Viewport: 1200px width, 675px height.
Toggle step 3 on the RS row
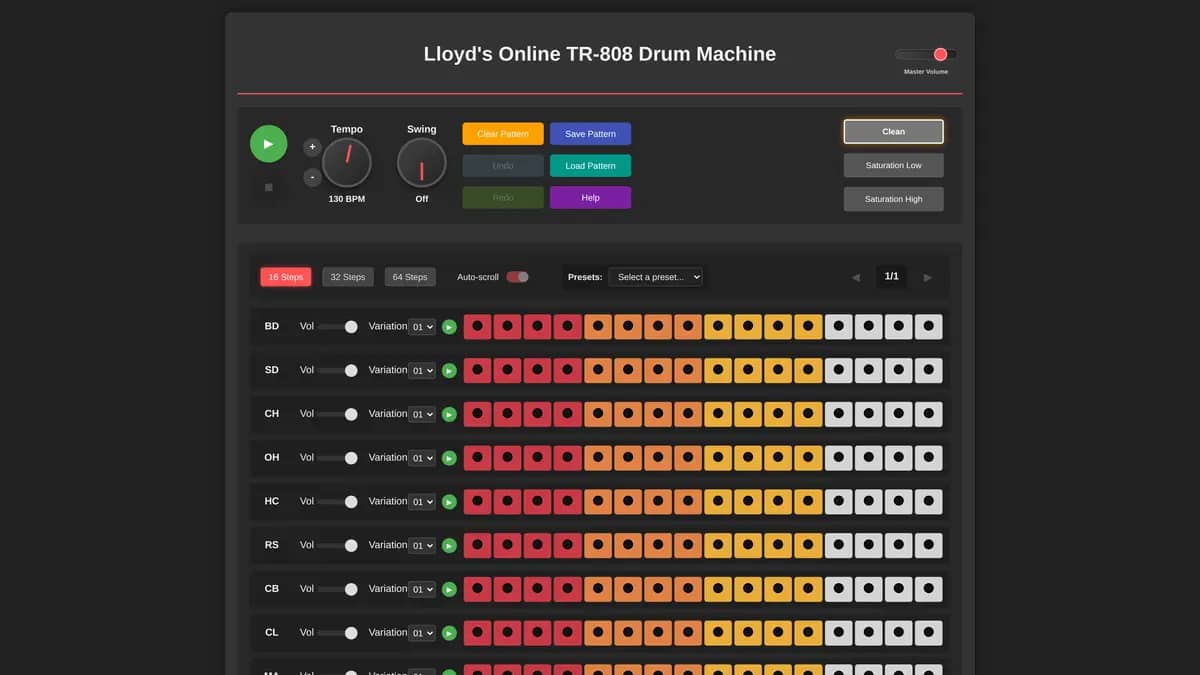[538, 546]
